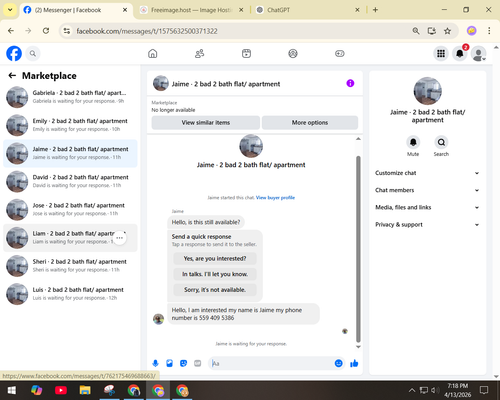500x400 pixels.
Task: Send a thumbs-up like
Action: point(354,363)
